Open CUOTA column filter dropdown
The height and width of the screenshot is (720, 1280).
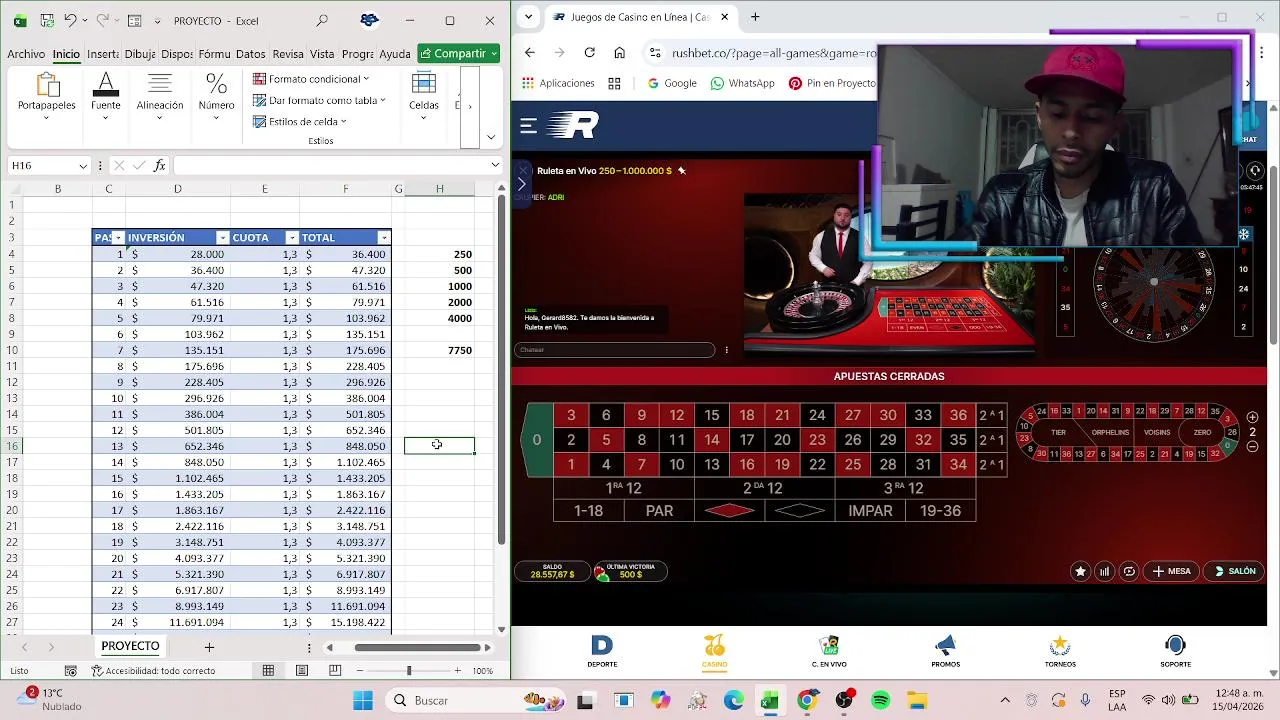(x=292, y=238)
